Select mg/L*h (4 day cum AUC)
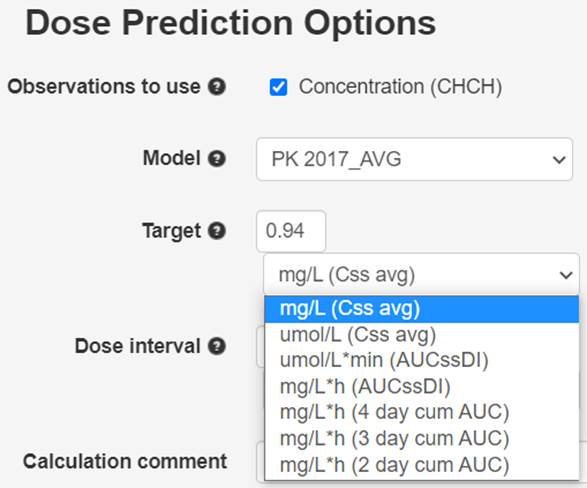Screen dimensions: 587x488 point(422,412)
